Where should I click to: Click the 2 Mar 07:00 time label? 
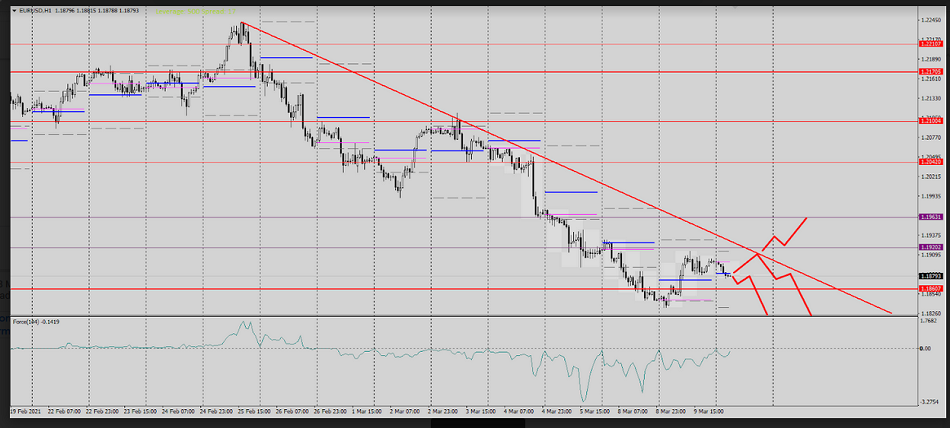pos(410,411)
